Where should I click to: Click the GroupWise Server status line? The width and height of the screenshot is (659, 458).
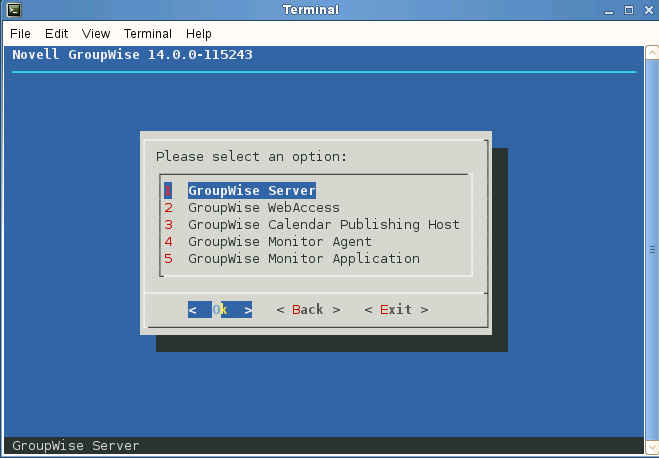pyautogui.click(x=76, y=445)
